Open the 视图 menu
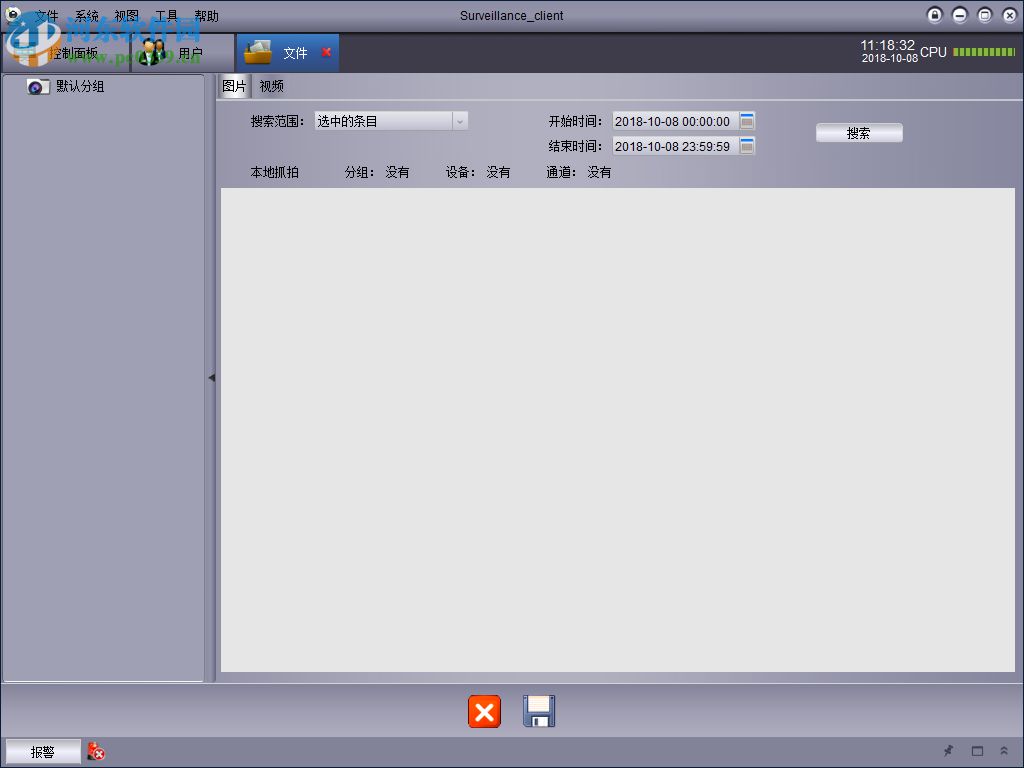This screenshot has width=1024, height=768. (126, 16)
